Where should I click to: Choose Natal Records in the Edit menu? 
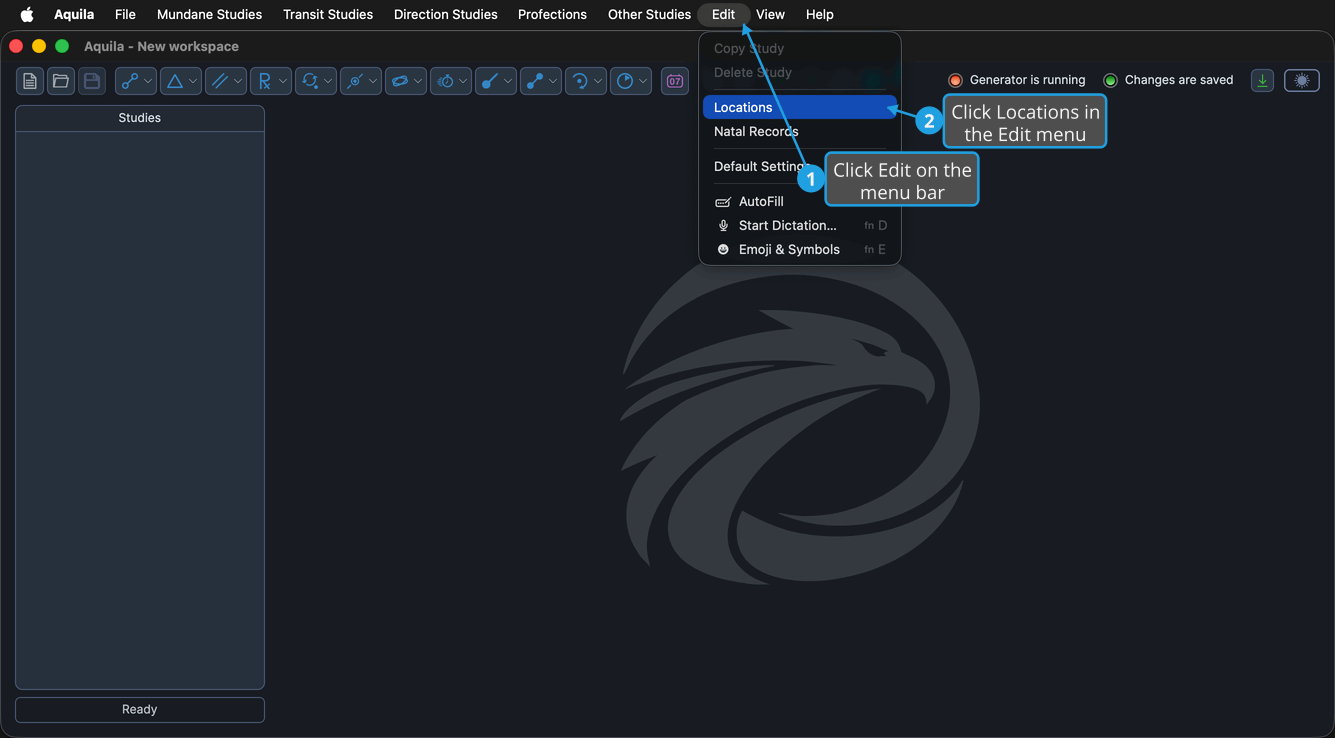[x=800, y=131]
